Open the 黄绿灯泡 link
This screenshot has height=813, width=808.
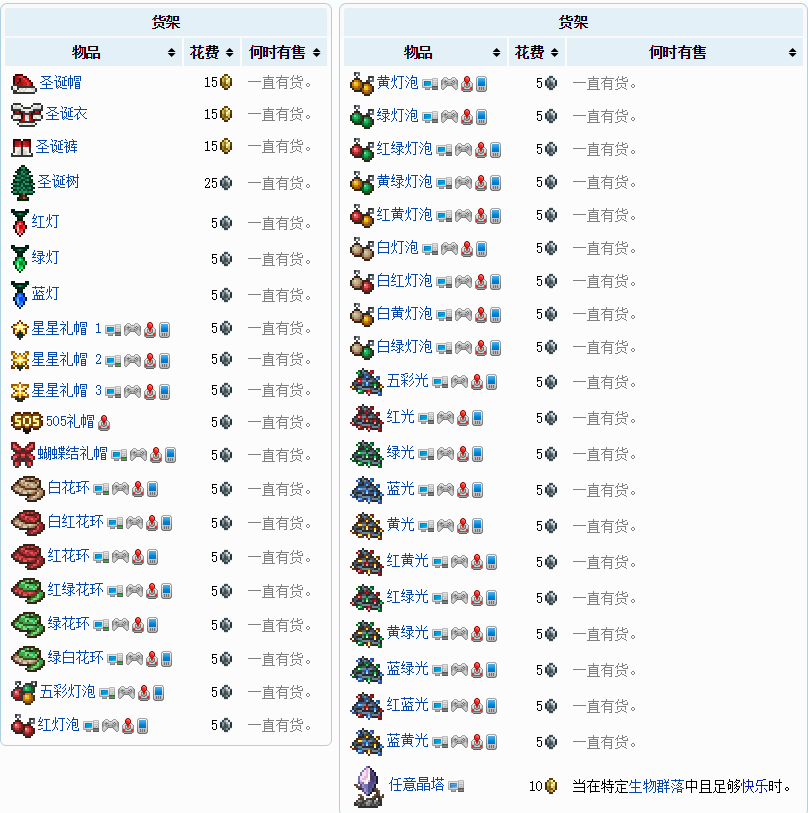tap(405, 181)
